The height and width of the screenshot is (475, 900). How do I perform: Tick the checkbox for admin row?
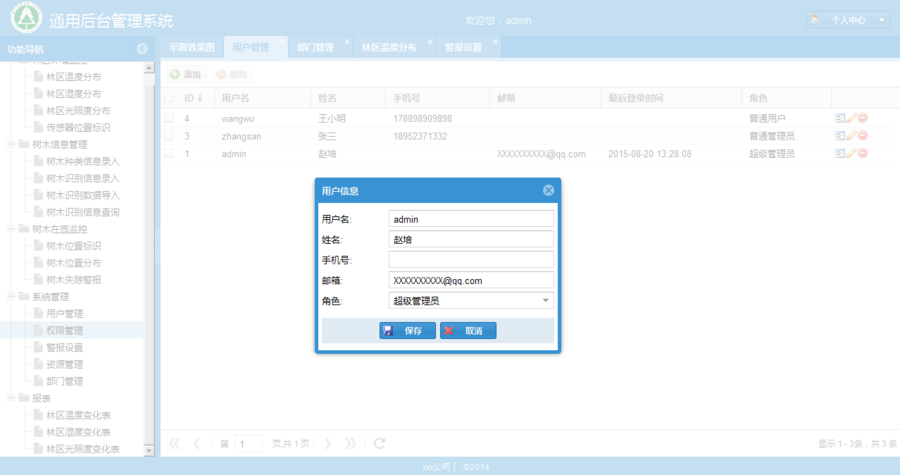point(169,153)
